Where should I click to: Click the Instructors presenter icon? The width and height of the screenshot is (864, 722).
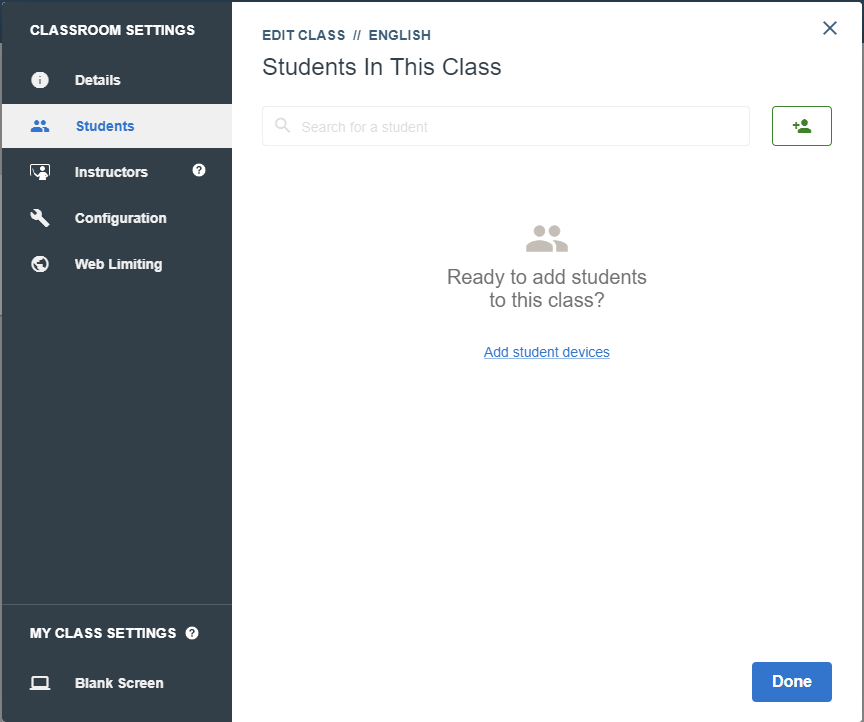click(x=40, y=172)
